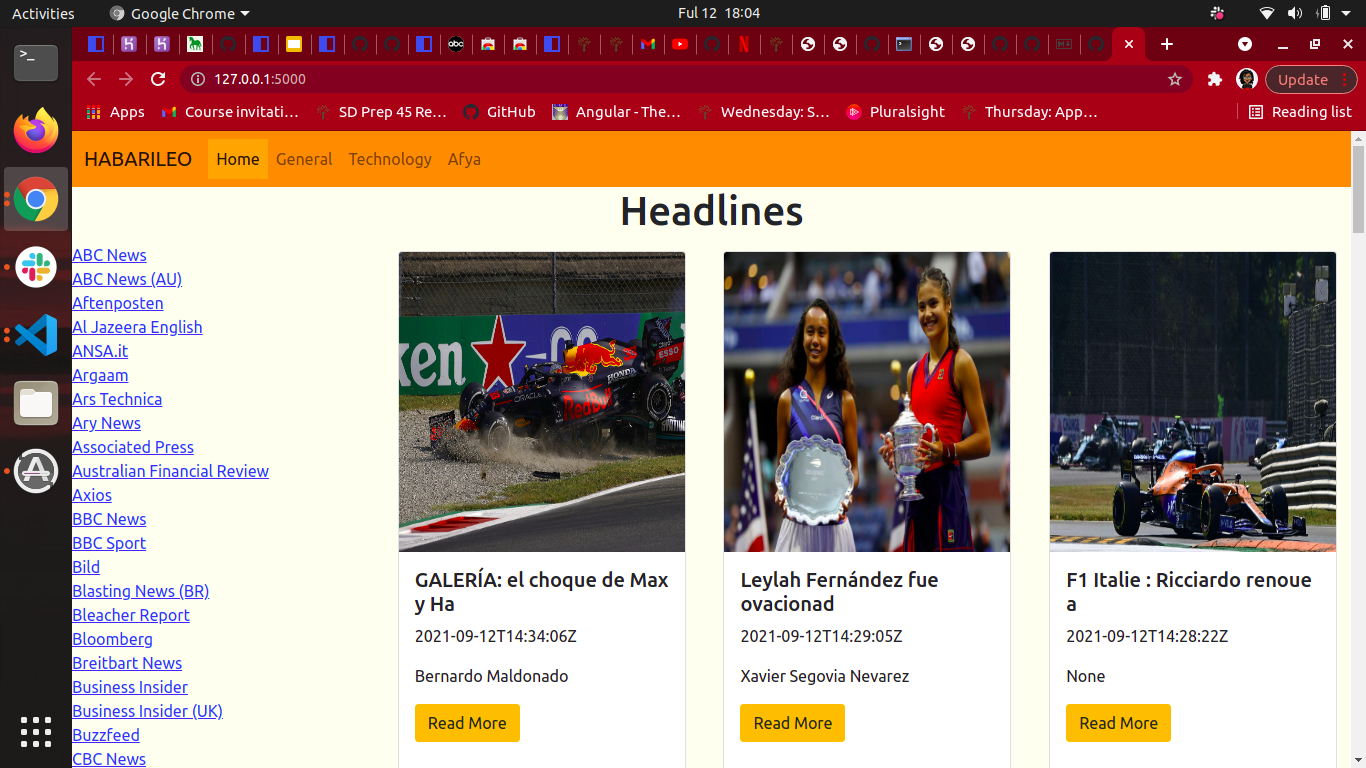Open the Buzzfeed source link
The height and width of the screenshot is (768, 1366).
(x=106, y=735)
